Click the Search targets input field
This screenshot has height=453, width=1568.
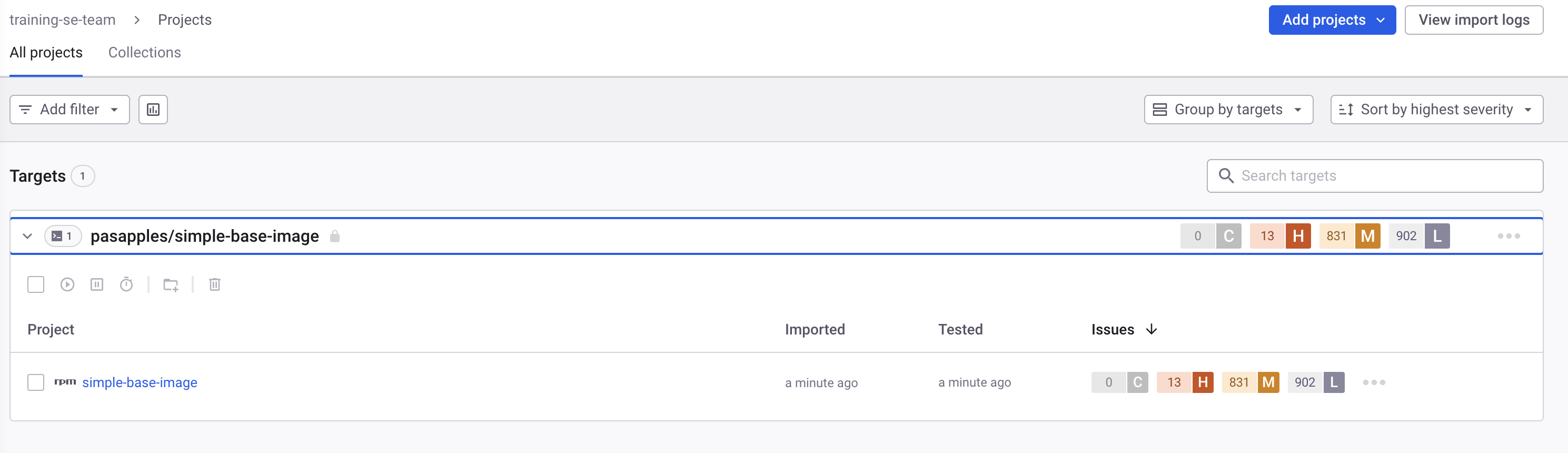click(x=1382, y=176)
